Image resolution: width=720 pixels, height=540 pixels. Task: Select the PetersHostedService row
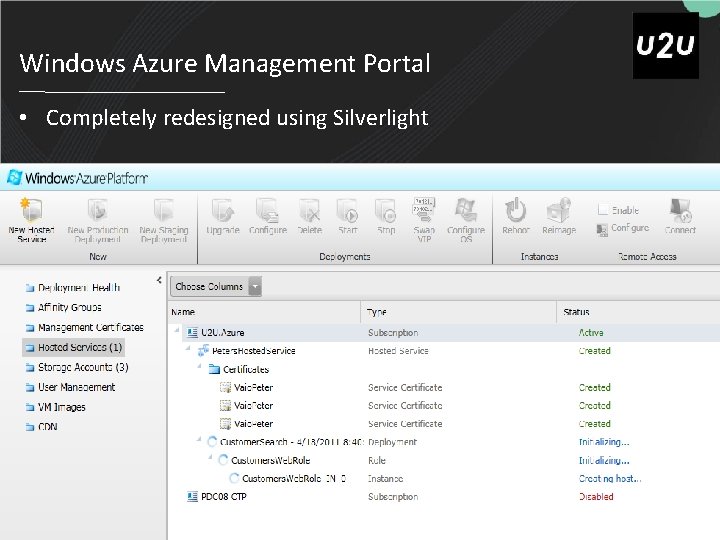pos(444,351)
